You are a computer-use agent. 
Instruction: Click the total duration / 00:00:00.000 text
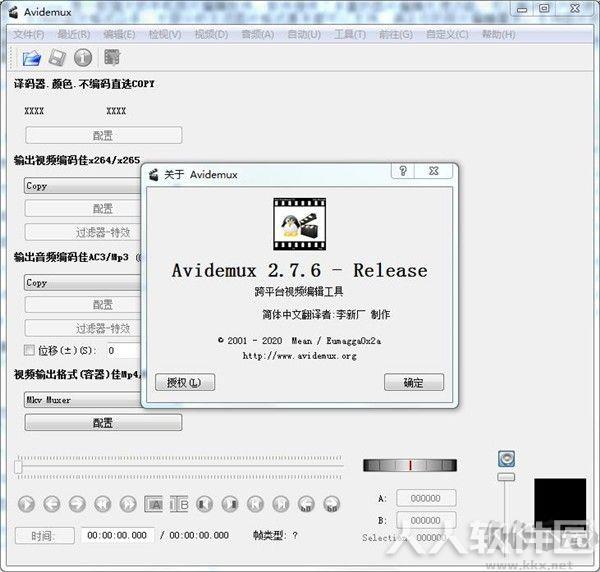[x=194, y=535]
